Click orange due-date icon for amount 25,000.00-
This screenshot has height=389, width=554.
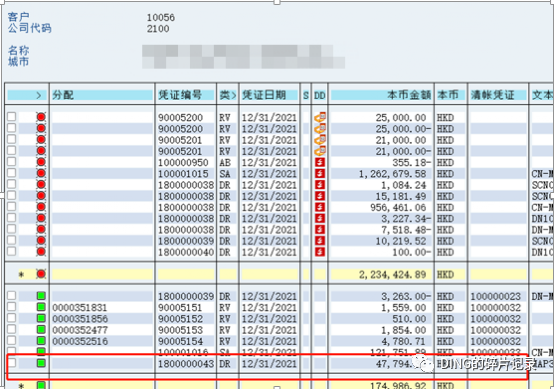320,128
